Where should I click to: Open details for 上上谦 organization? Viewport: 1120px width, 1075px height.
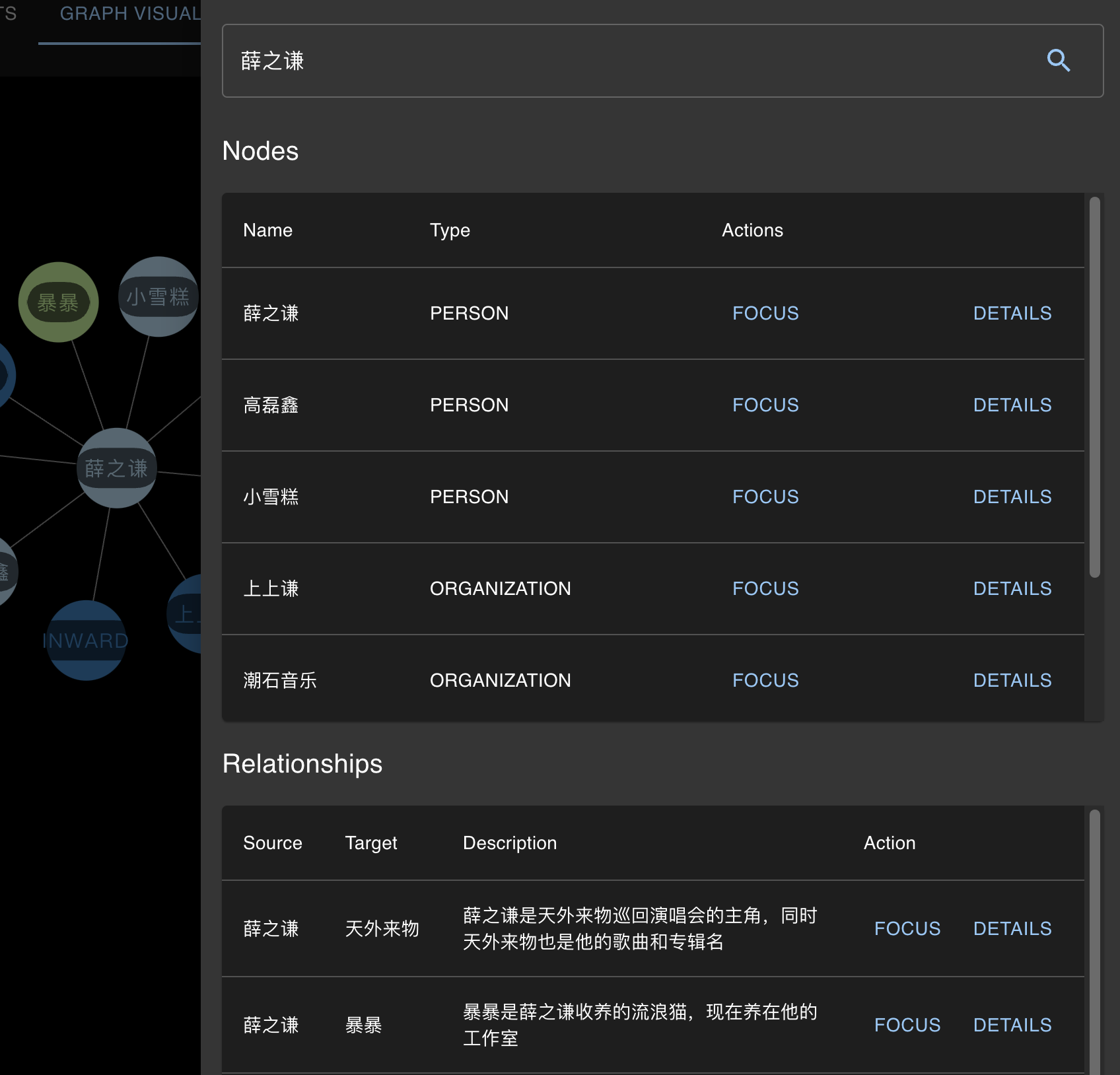coord(1012,588)
